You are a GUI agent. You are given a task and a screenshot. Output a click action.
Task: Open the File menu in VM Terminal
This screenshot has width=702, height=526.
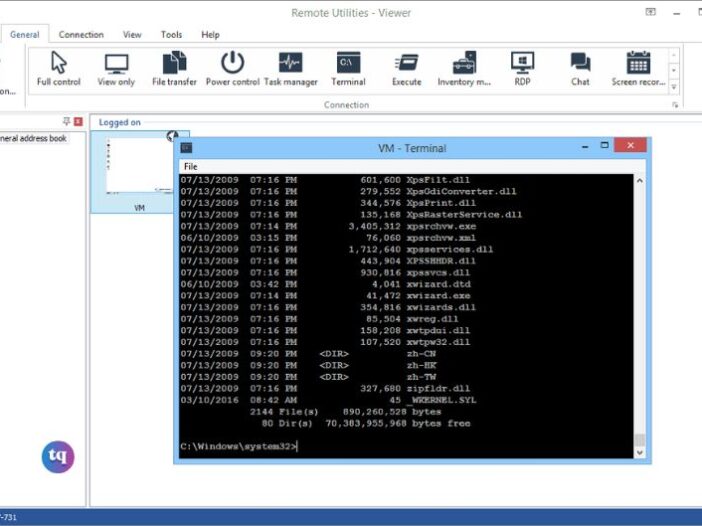tap(190, 167)
